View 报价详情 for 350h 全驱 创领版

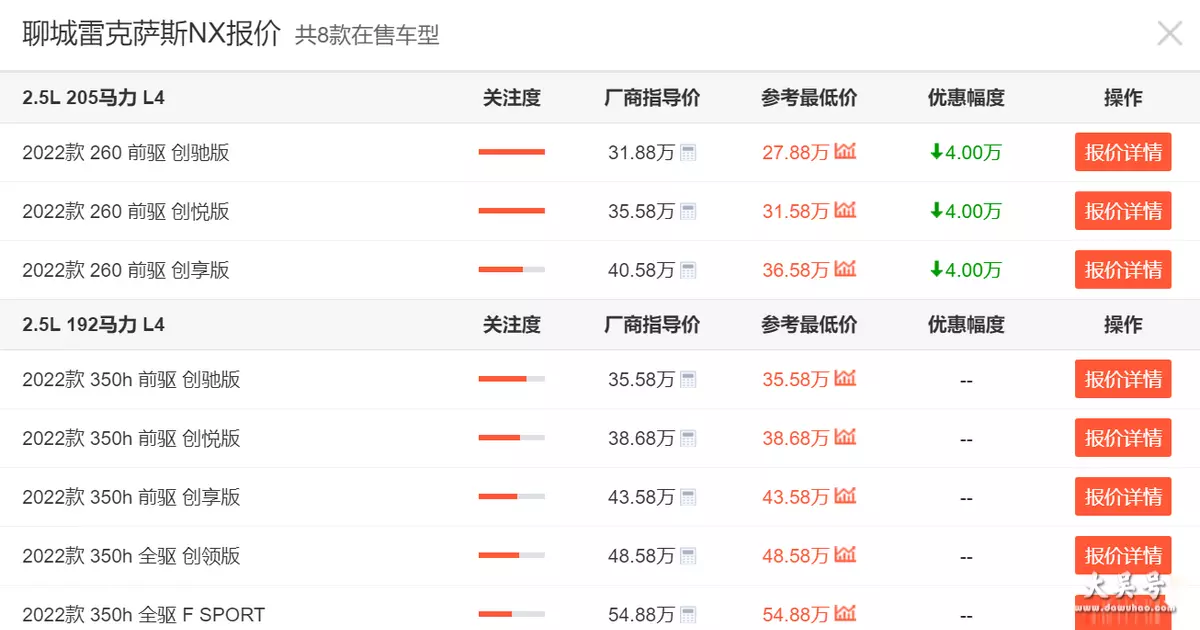[x=1123, y=557]
